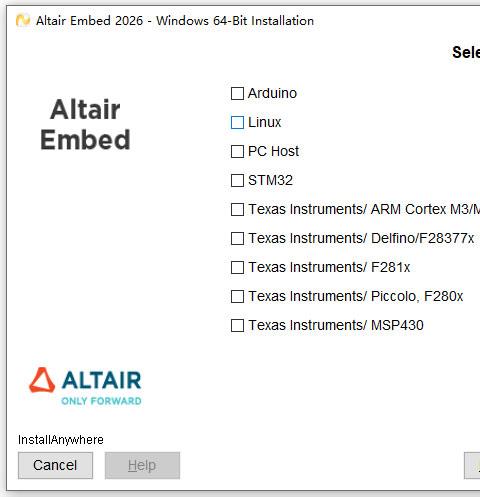Click the Arduino label text

[272, 93]
